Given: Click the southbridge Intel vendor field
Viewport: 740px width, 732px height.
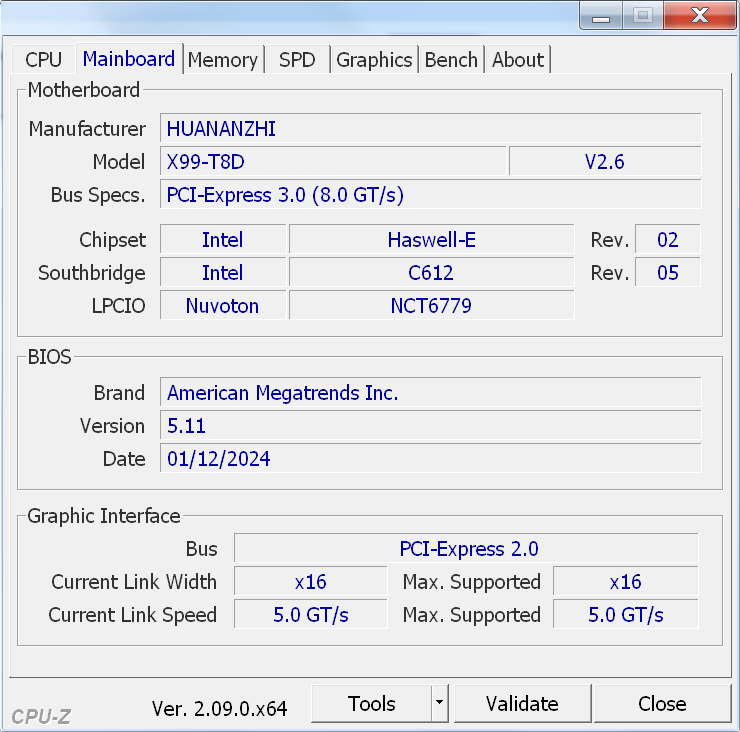Looking at the screenshot, I should (x=223, y=273).
